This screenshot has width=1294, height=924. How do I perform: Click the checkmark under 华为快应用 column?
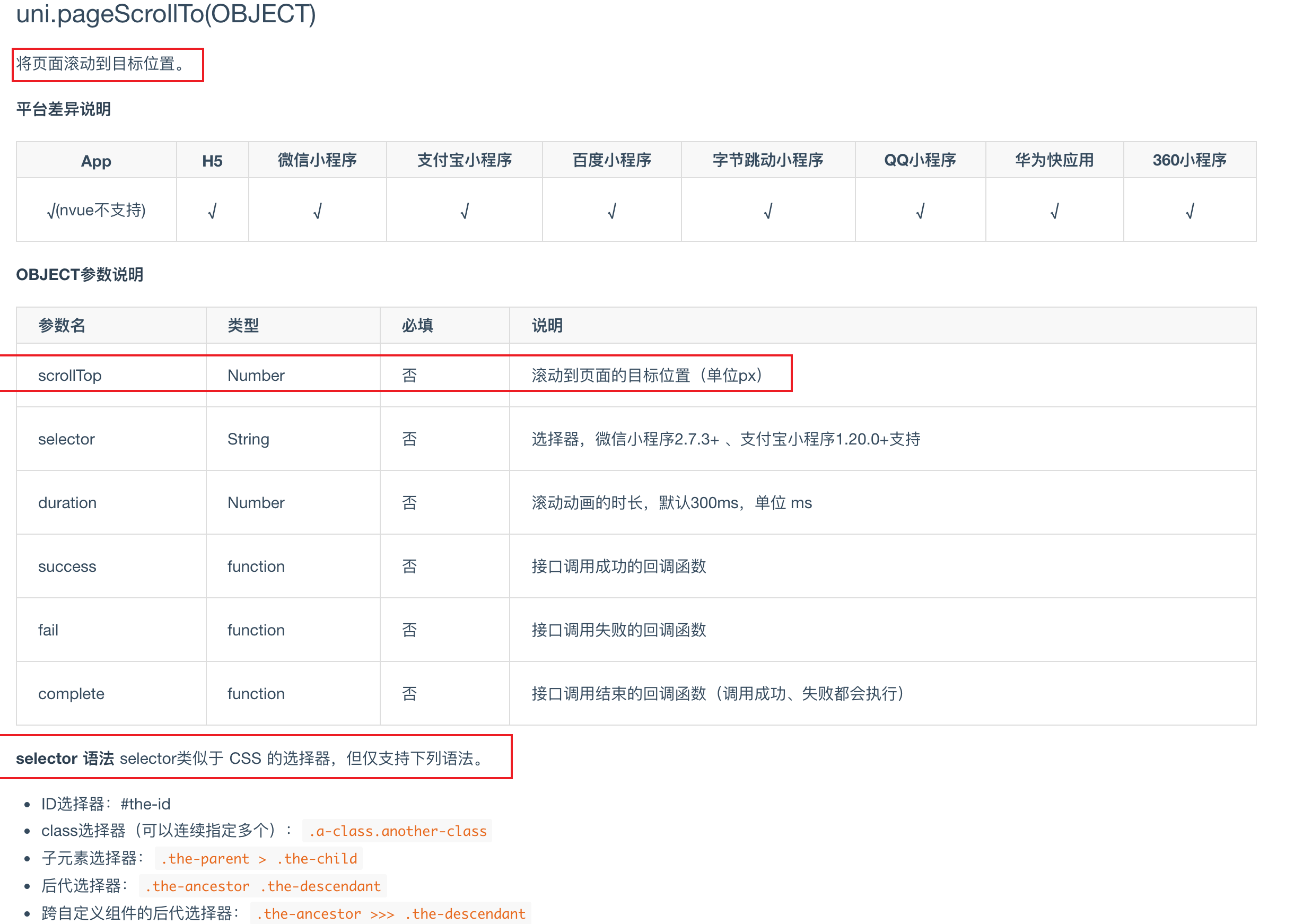click(1054, 211)
